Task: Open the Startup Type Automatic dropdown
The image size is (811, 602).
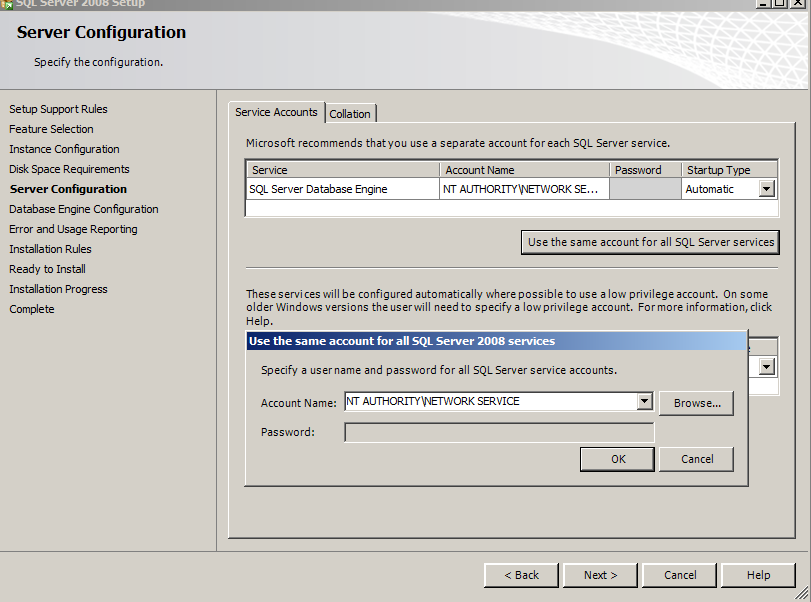Action: [766, 189]
